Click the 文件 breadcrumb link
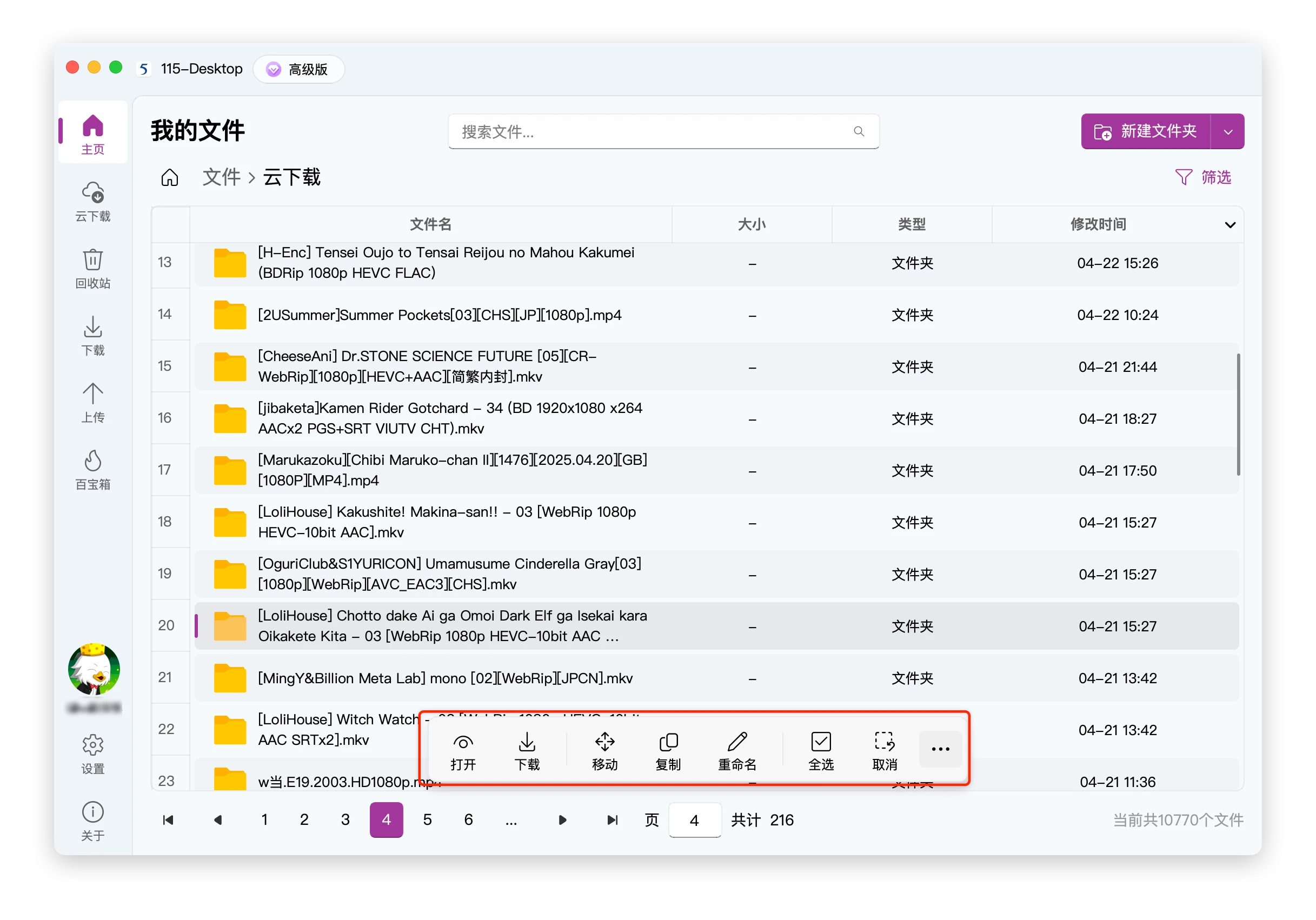The height and width of the screenshot is (920, 1316). coord(221,178)
